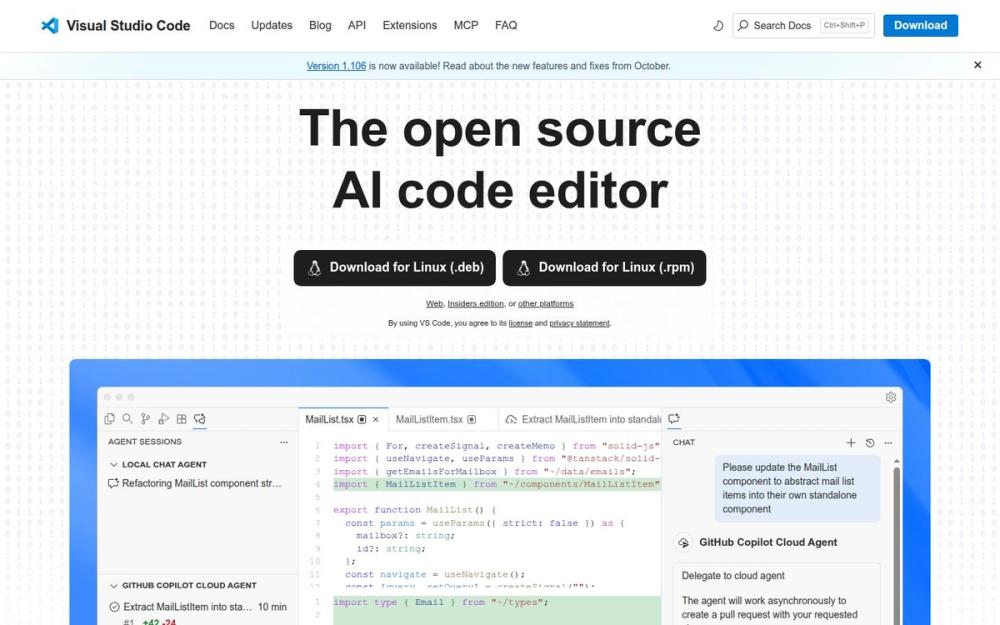Viewport: 1000px width, 625px height.
Task: Open the other platforms link
Action: click(x=548, y=303)
